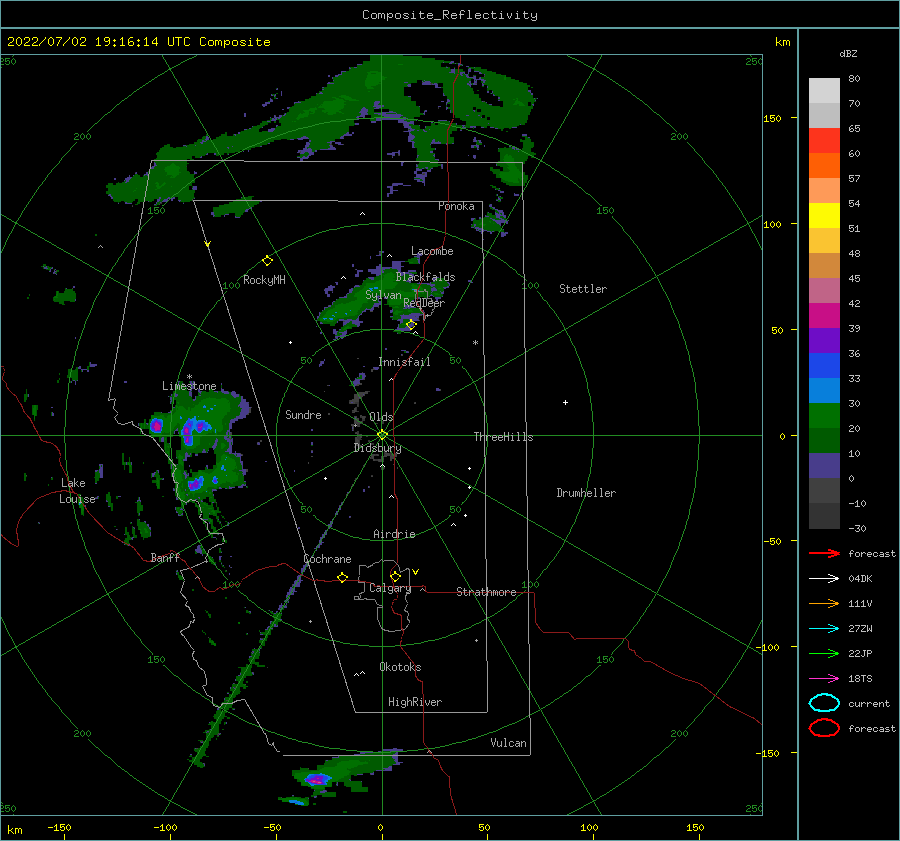Click the Lake Louise label
Viewport: 900px width, 841px height.
click(77, 491)
